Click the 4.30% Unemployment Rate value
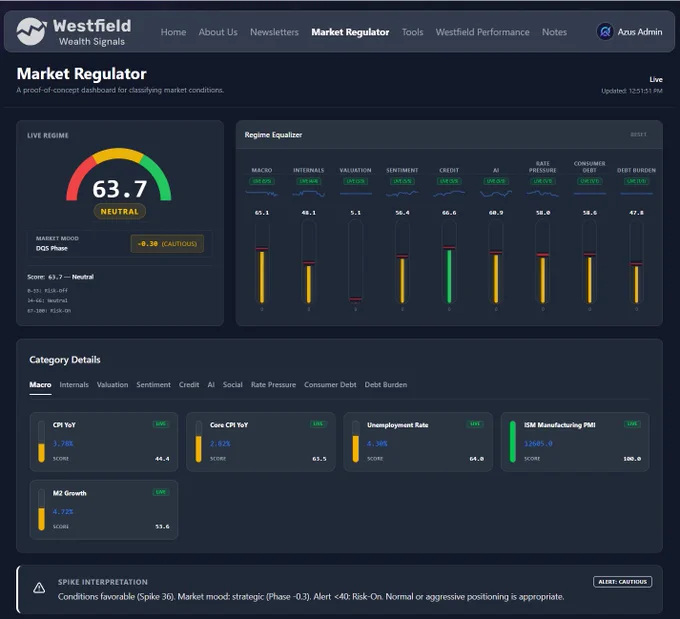Screen dimensions: 680x619 [377, 443]
